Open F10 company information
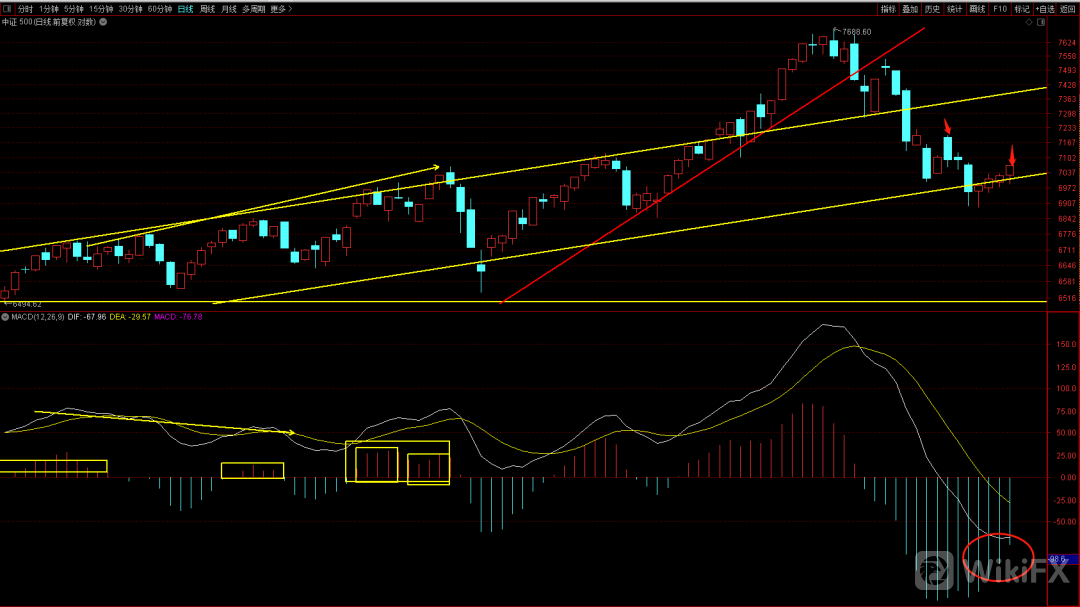 999,9
